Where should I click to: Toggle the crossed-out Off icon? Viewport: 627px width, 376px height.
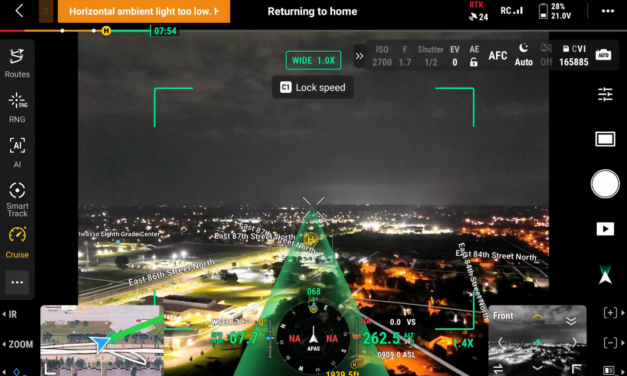pyautogui.click(x=546, y=55)
